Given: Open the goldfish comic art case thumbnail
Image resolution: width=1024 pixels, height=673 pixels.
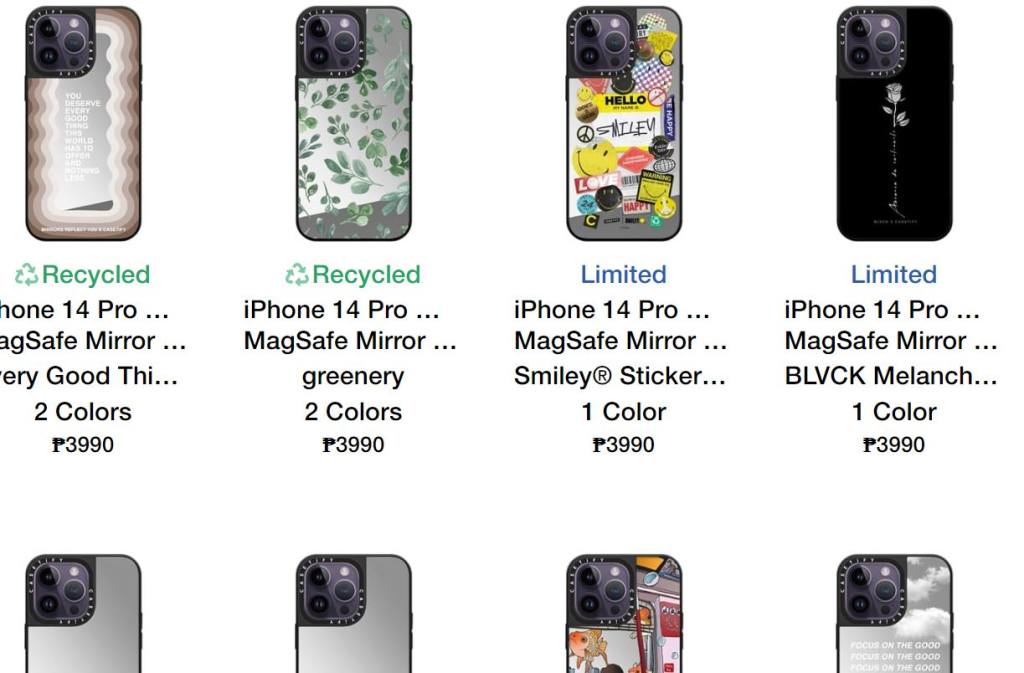Looking at the screenshot, I should [624, 614].
